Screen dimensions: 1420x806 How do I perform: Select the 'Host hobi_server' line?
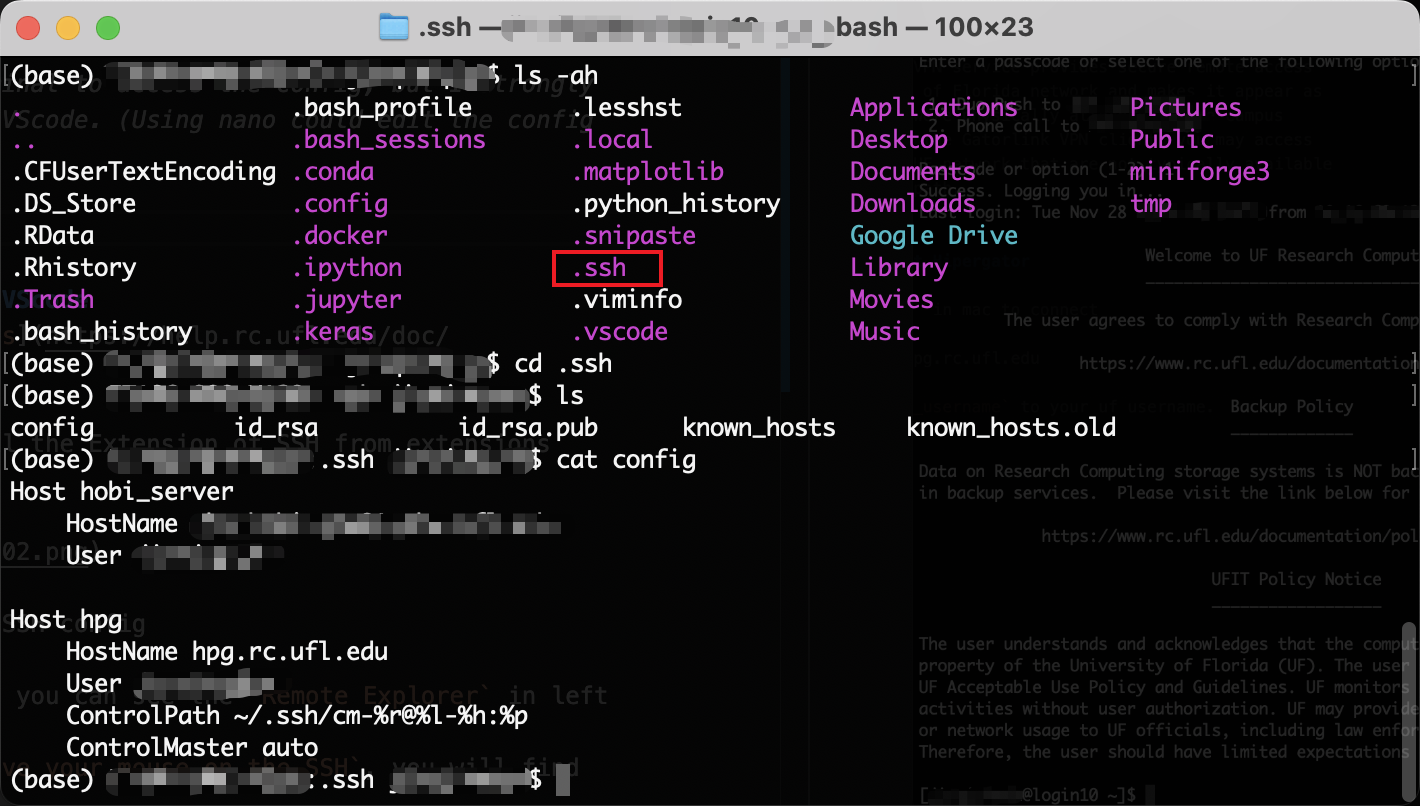(x=122, y=491)
